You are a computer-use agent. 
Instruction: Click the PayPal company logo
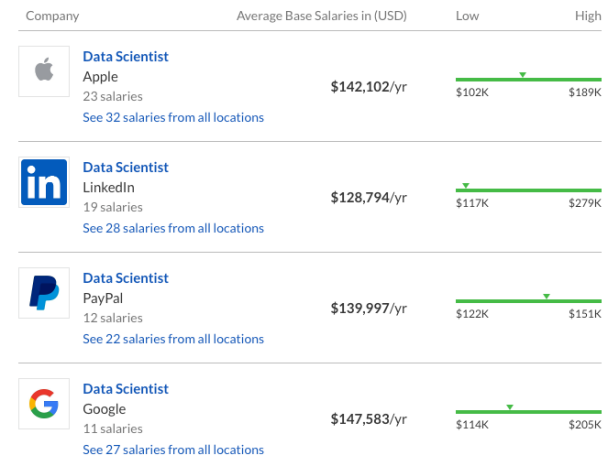44,293
